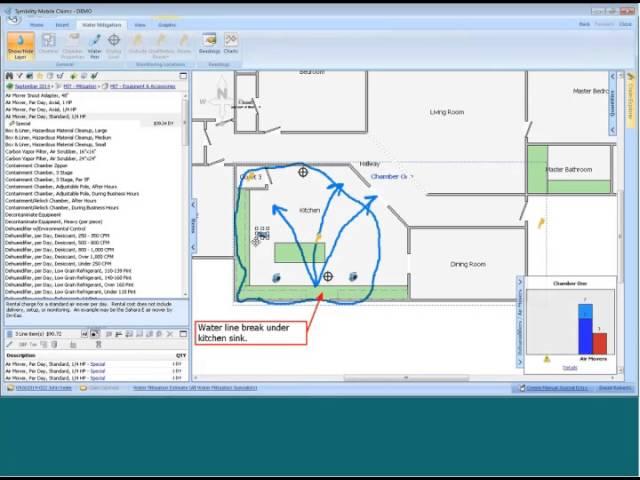
Task: Click the Dining Room label on floor plan
Action: (x=468, y=264)
